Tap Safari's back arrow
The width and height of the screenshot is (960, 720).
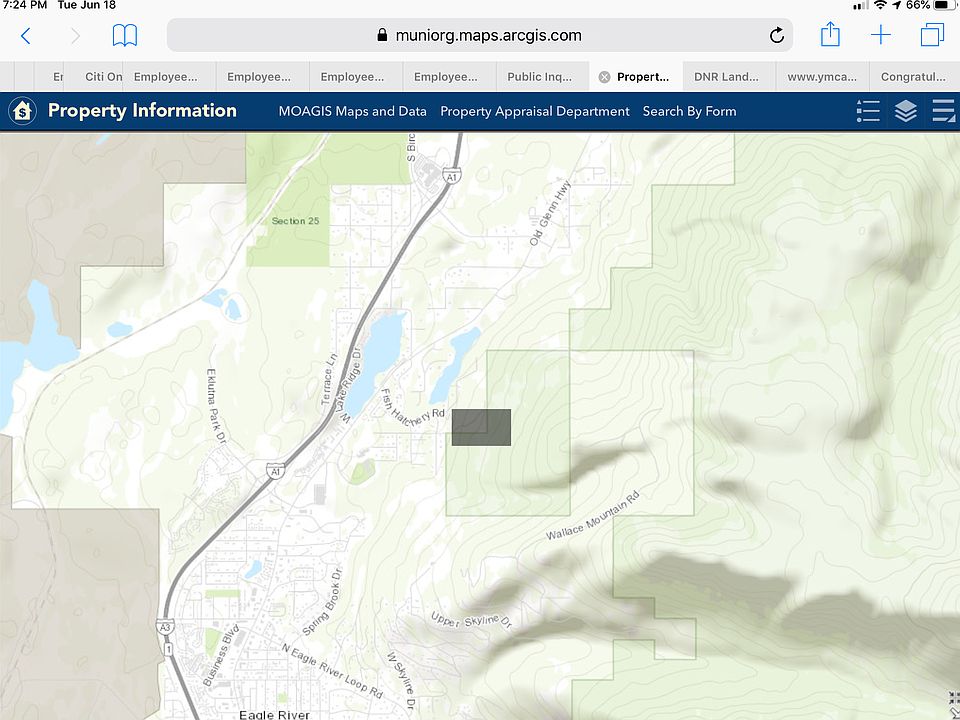pos(26,36)
